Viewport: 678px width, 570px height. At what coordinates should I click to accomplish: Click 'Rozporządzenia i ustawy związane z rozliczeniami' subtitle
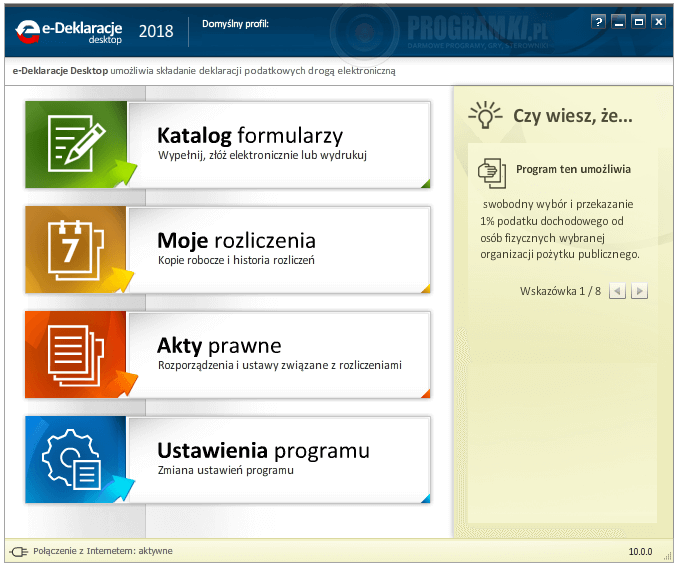coord(280,365)
